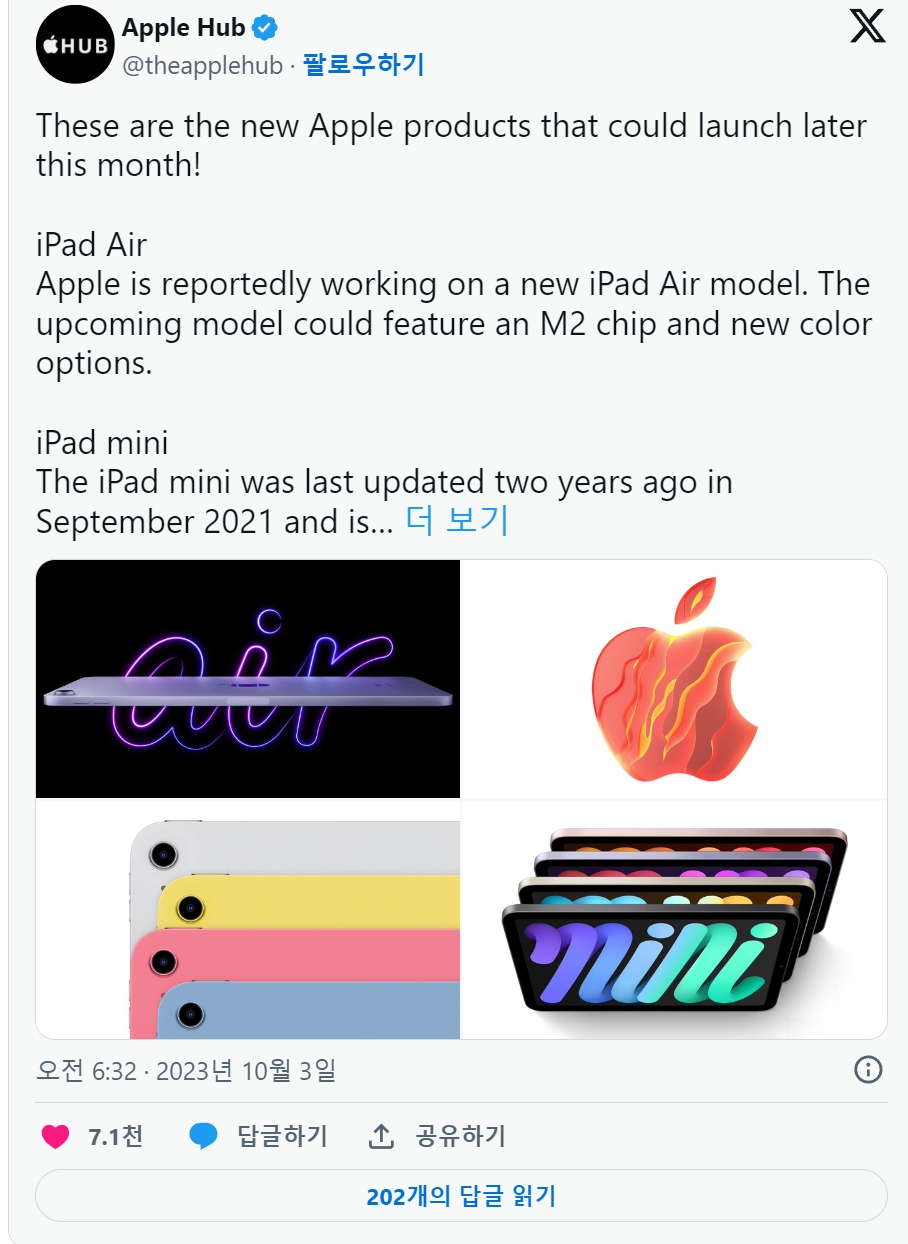This screenshot has width=908, height=1244.
Task: Click the X logo icon
Action: [867, 27]
